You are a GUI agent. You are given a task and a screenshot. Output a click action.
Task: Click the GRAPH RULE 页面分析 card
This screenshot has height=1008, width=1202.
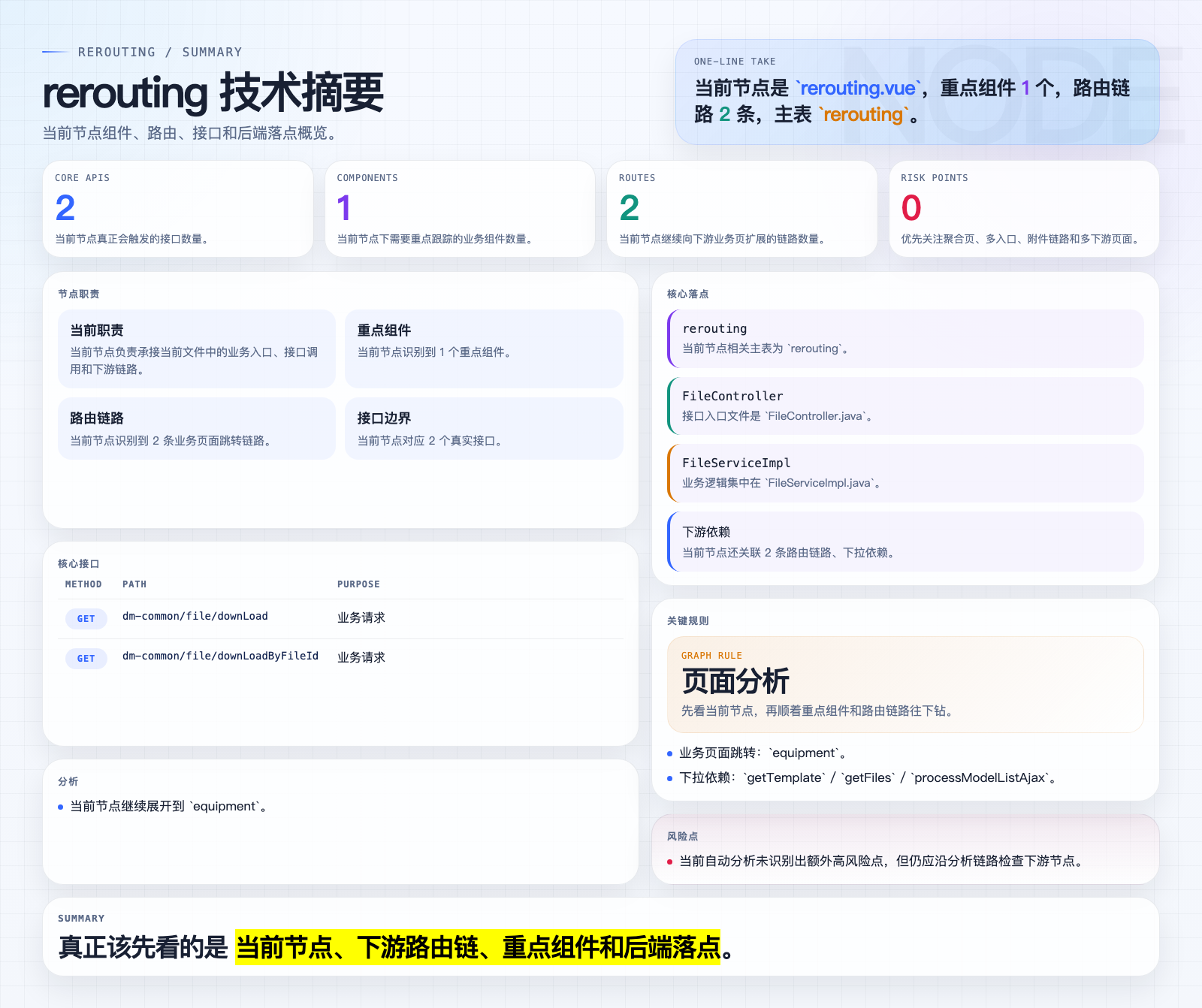(x=905, y=684)
